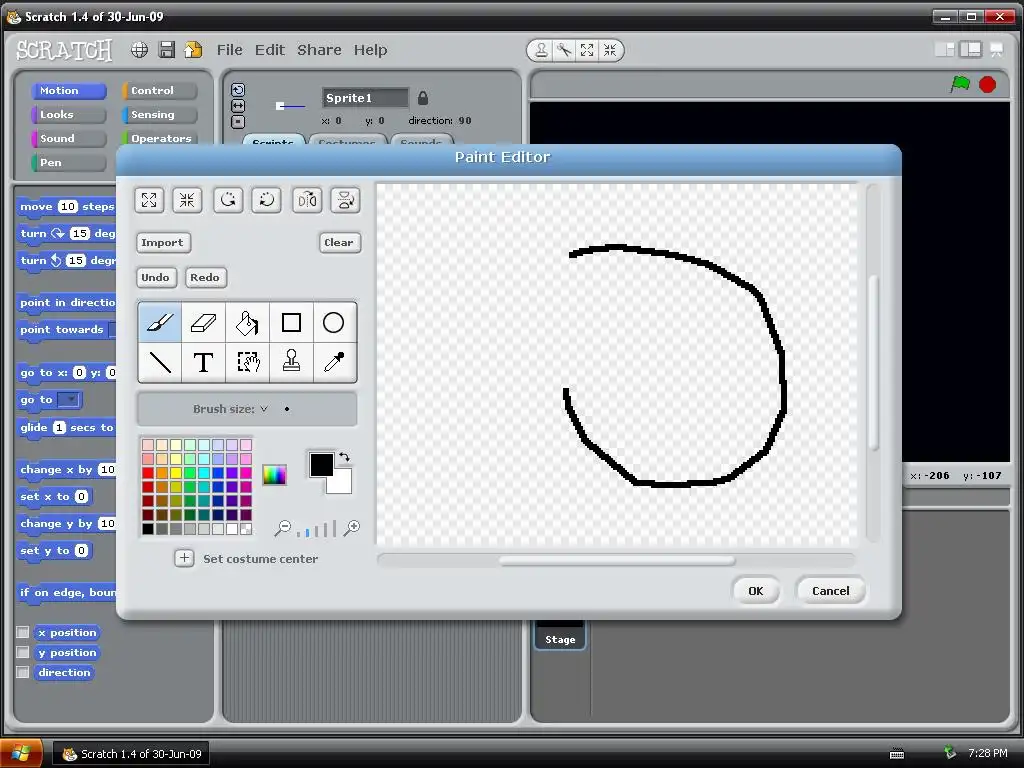Screen dimensions: 1024x768
Task: Select the Line tool
Action: click(x=160, y=362)
